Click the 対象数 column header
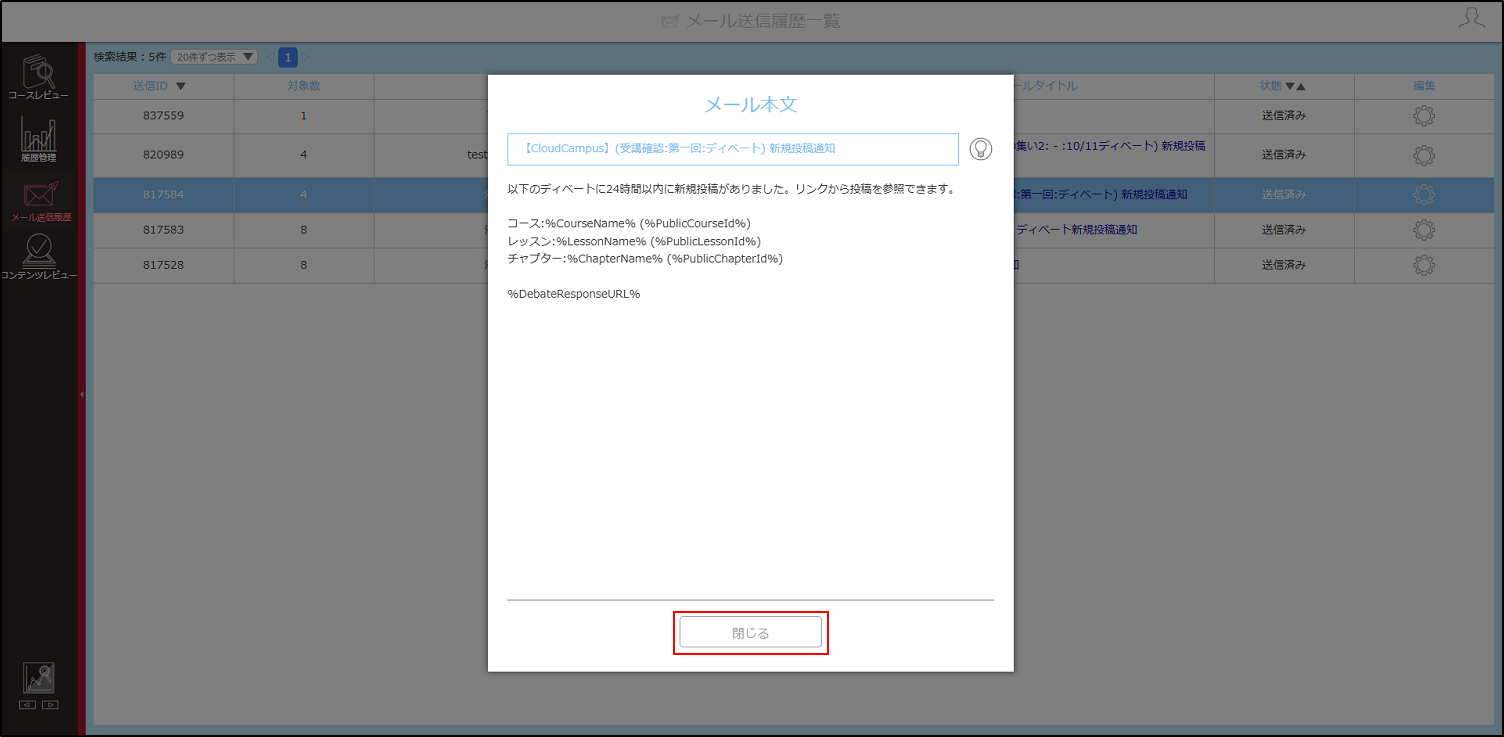This screenshot has width=1504, height=737. click(304, 86)
